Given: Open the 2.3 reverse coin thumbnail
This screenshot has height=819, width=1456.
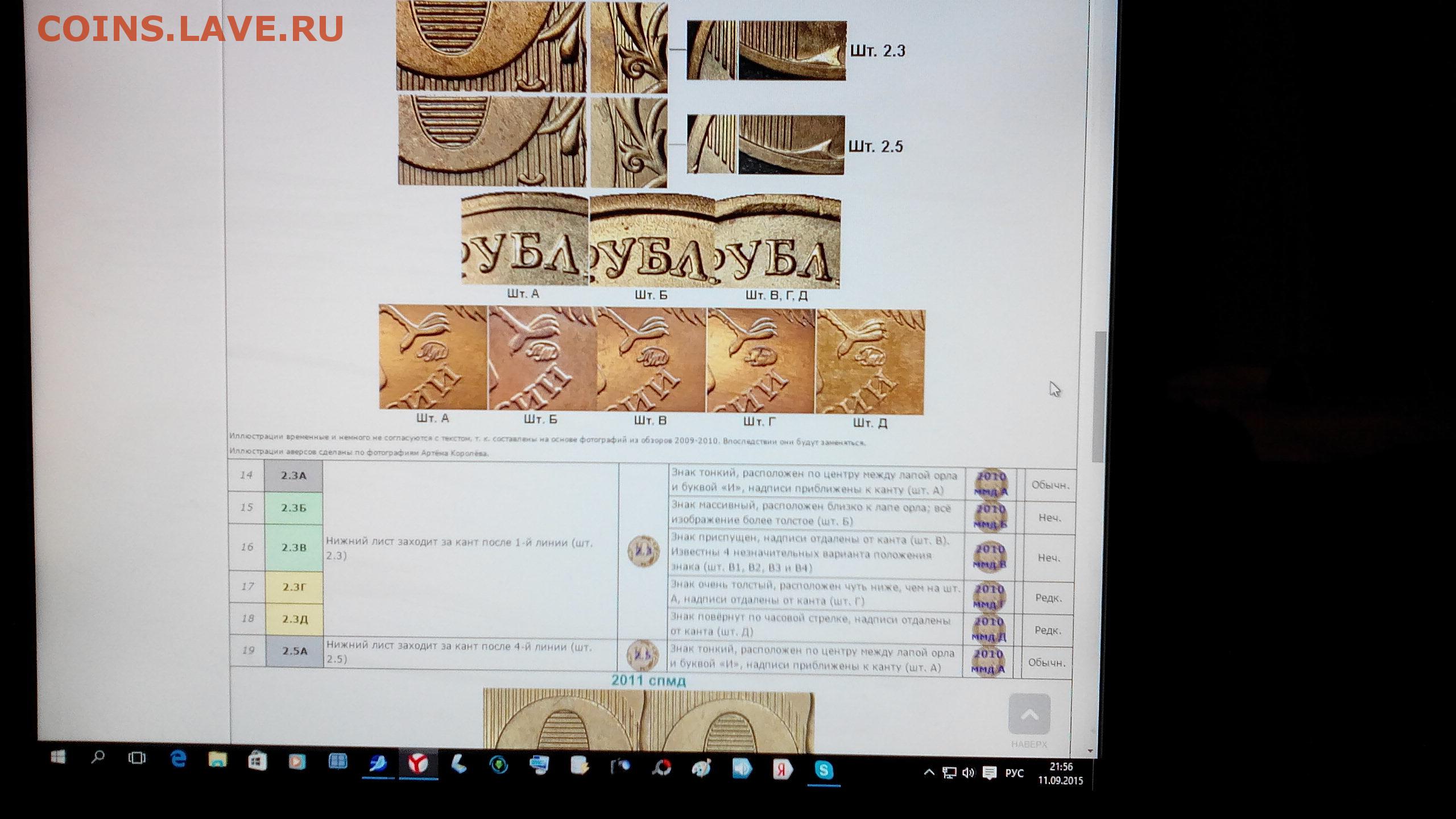Looking at the screenshot, I should pos(643,551).
